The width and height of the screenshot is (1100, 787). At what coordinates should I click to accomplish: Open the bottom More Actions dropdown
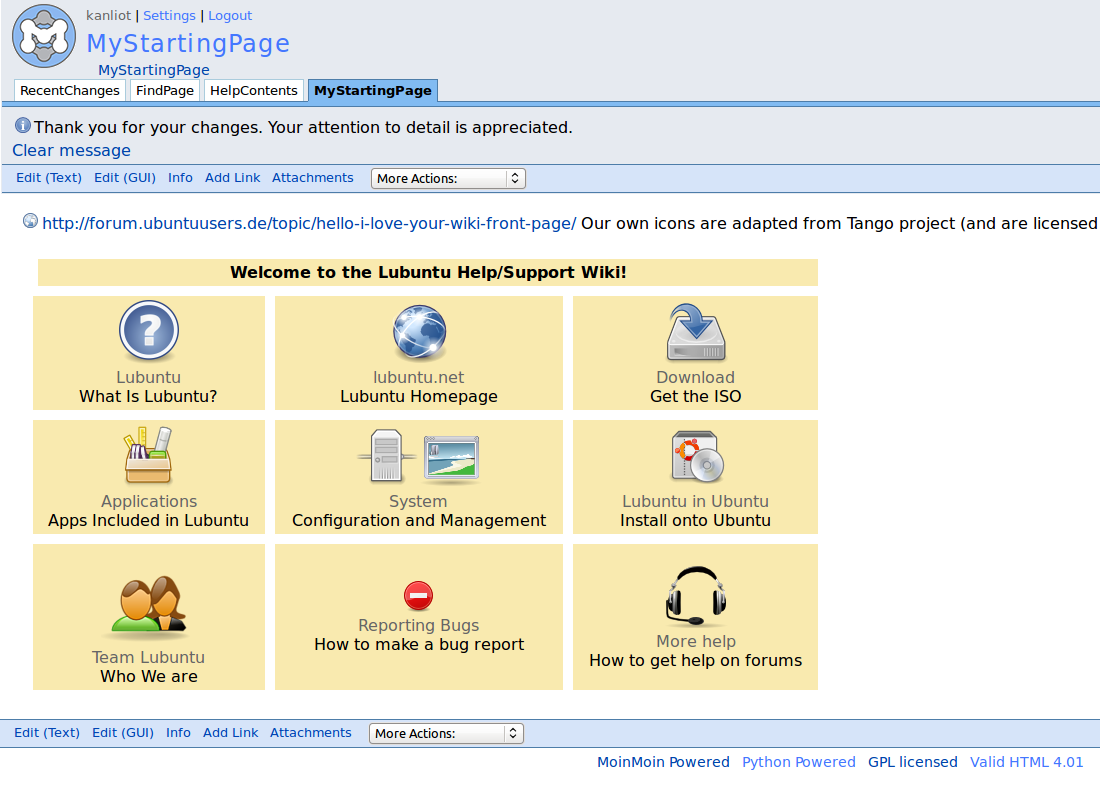(x=446, y=734)
